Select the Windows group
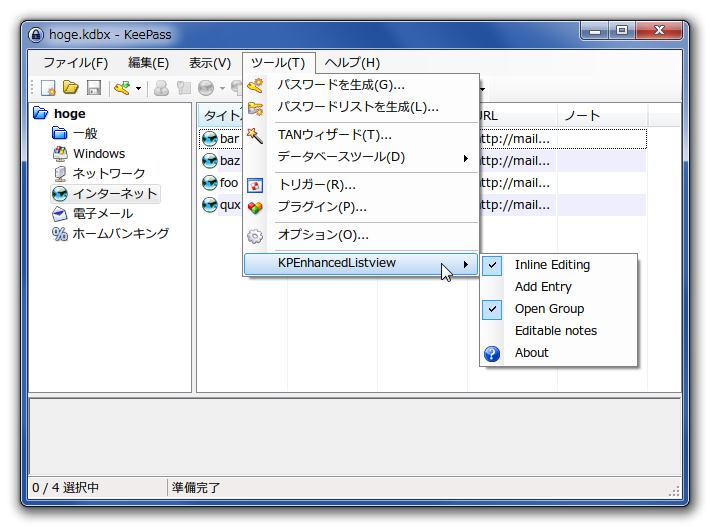This screenshot has height=527, width=710. [x=99, y=154]
